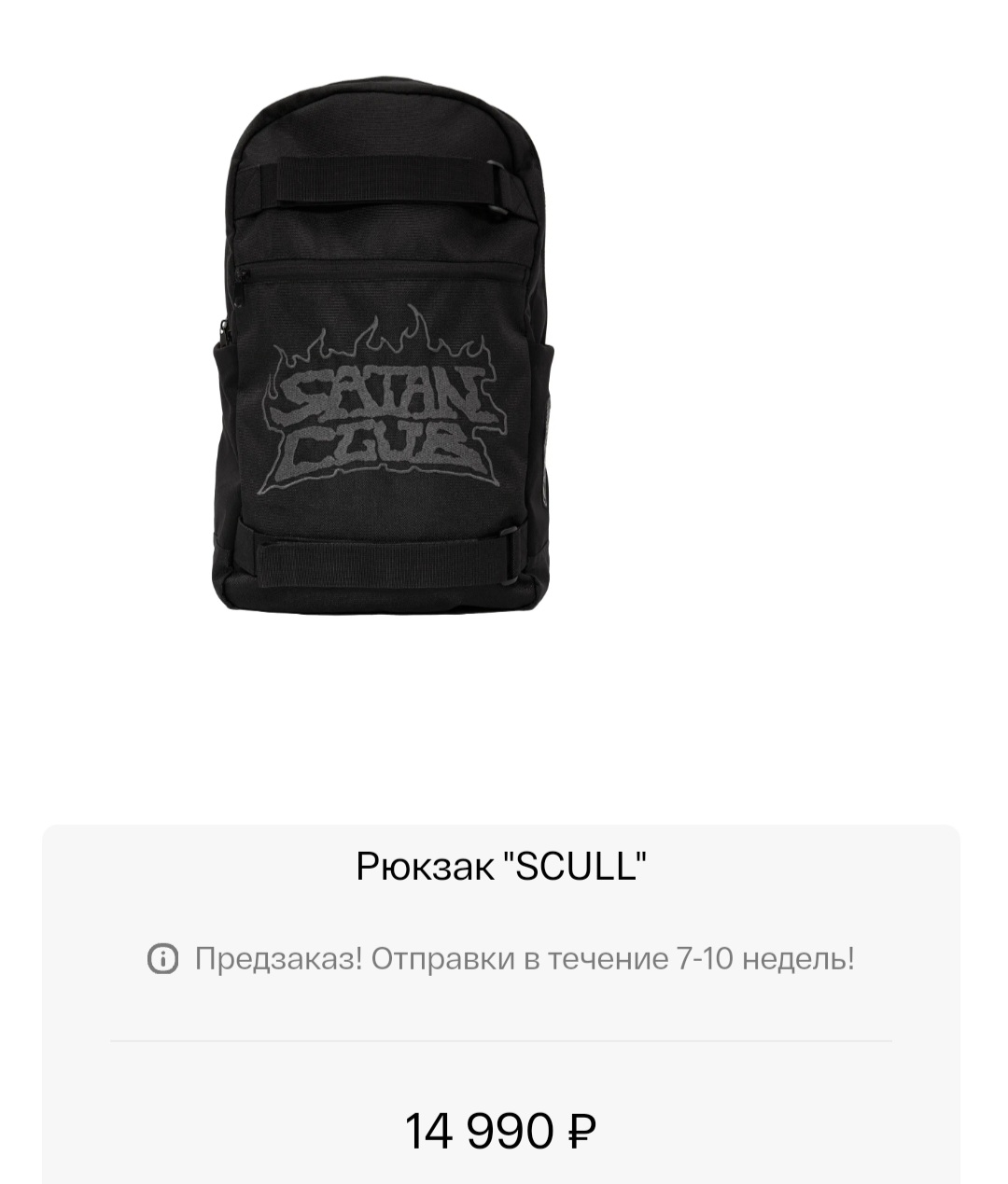
Task: Click the divider line above the price
Action: click(501, 1040)
